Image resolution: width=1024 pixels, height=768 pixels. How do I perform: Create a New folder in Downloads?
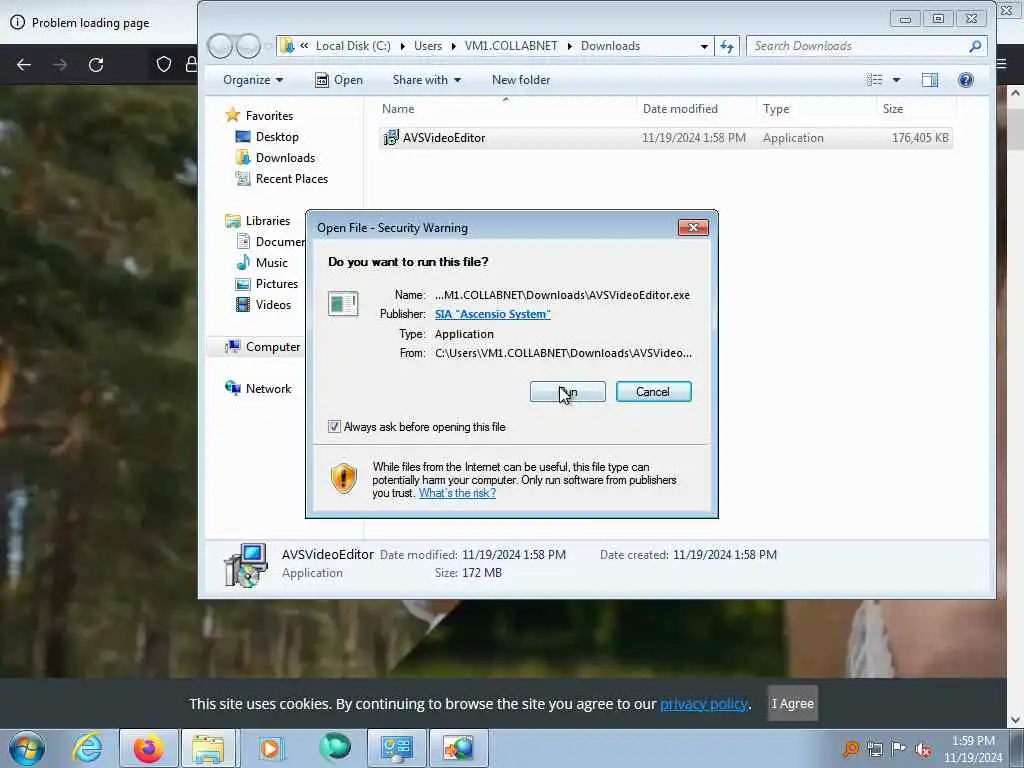coord(520,80)
